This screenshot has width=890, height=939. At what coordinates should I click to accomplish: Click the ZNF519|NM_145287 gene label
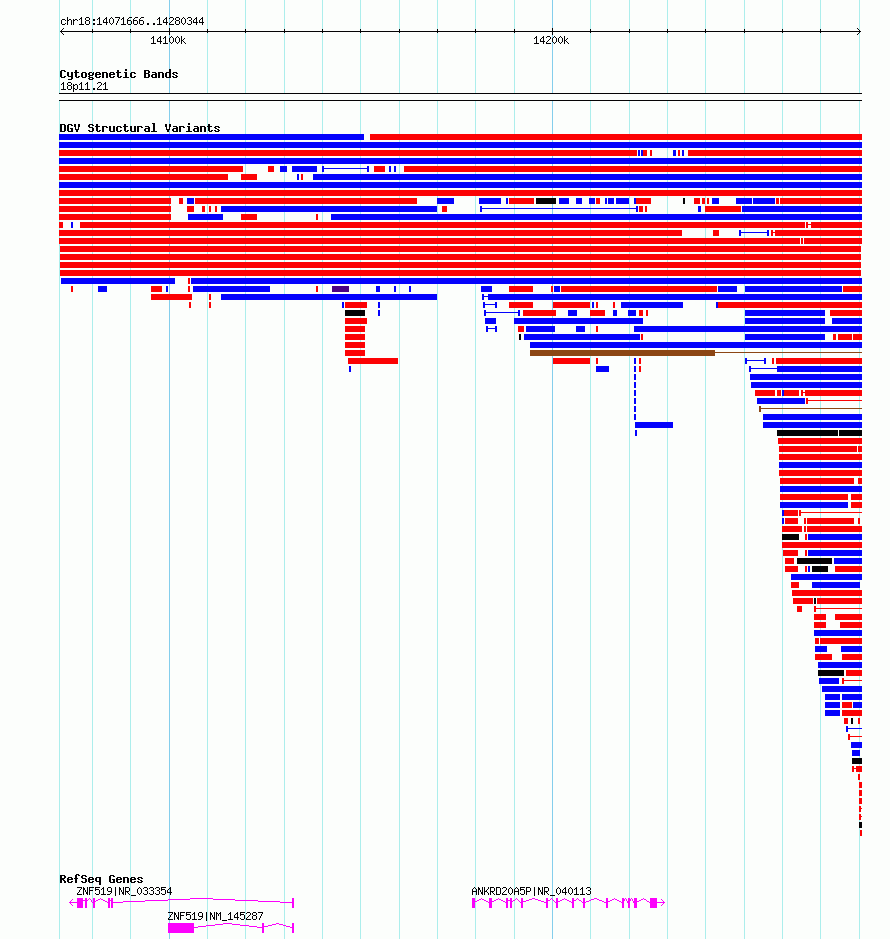pyautogui.click(x=215, y=916)
